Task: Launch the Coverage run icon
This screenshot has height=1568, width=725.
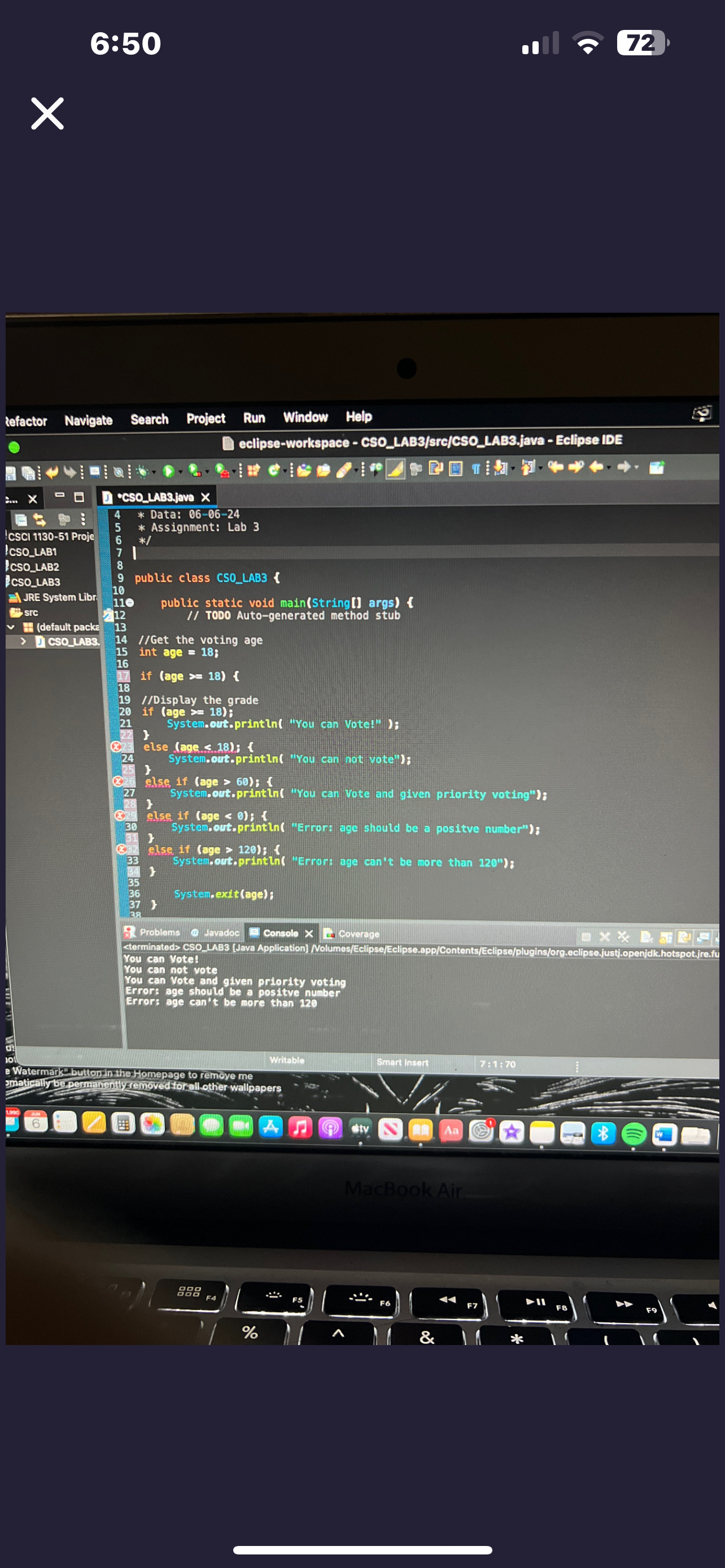Action: (x=194, y=471)
